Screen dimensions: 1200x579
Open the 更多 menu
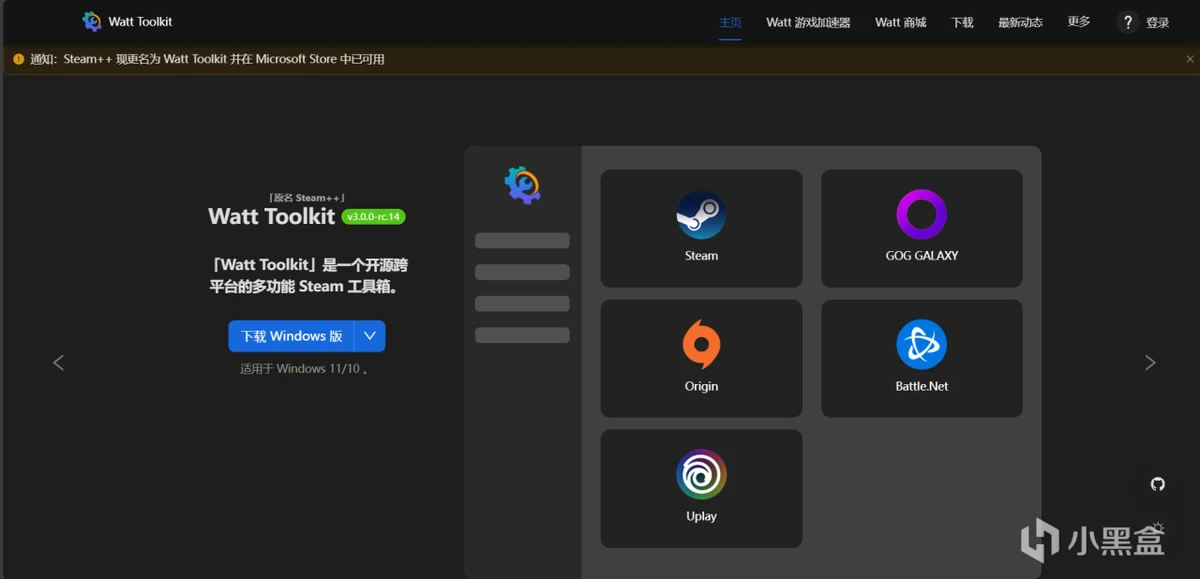point(1078,21)
